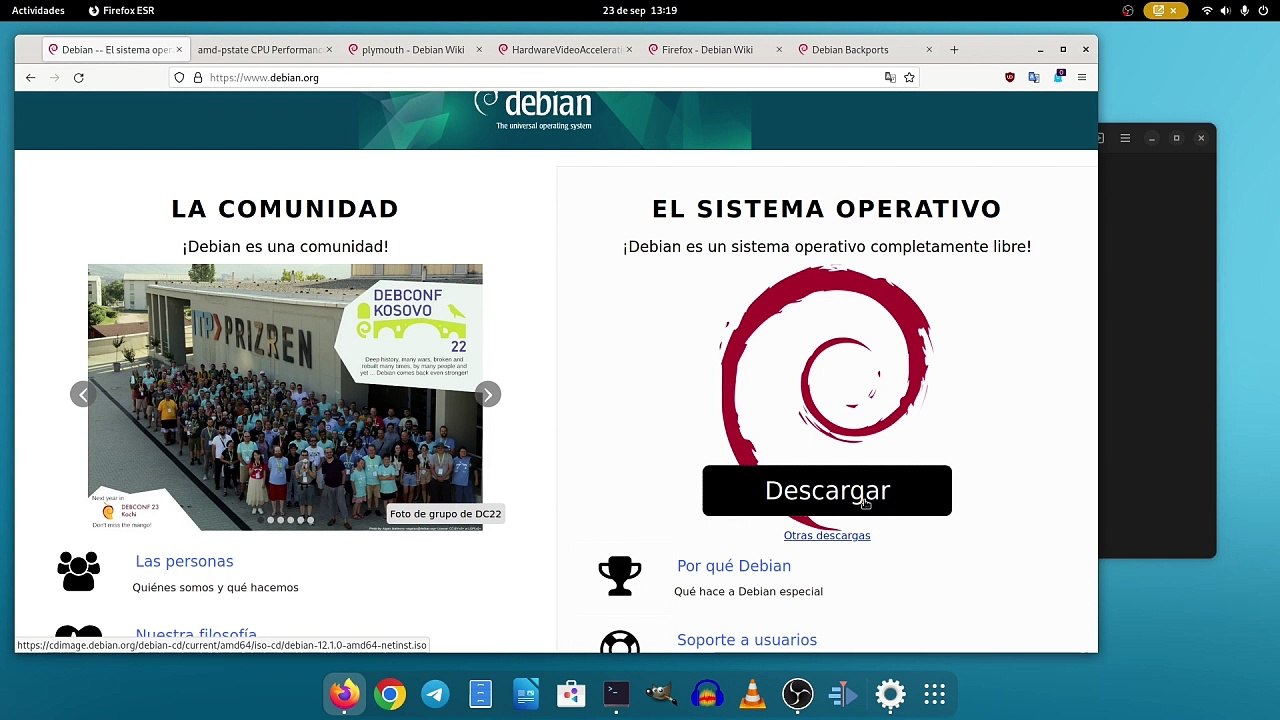
Task: Open the tracking protection shield icon
Action: pyautogui.click(x=179, y=78)
